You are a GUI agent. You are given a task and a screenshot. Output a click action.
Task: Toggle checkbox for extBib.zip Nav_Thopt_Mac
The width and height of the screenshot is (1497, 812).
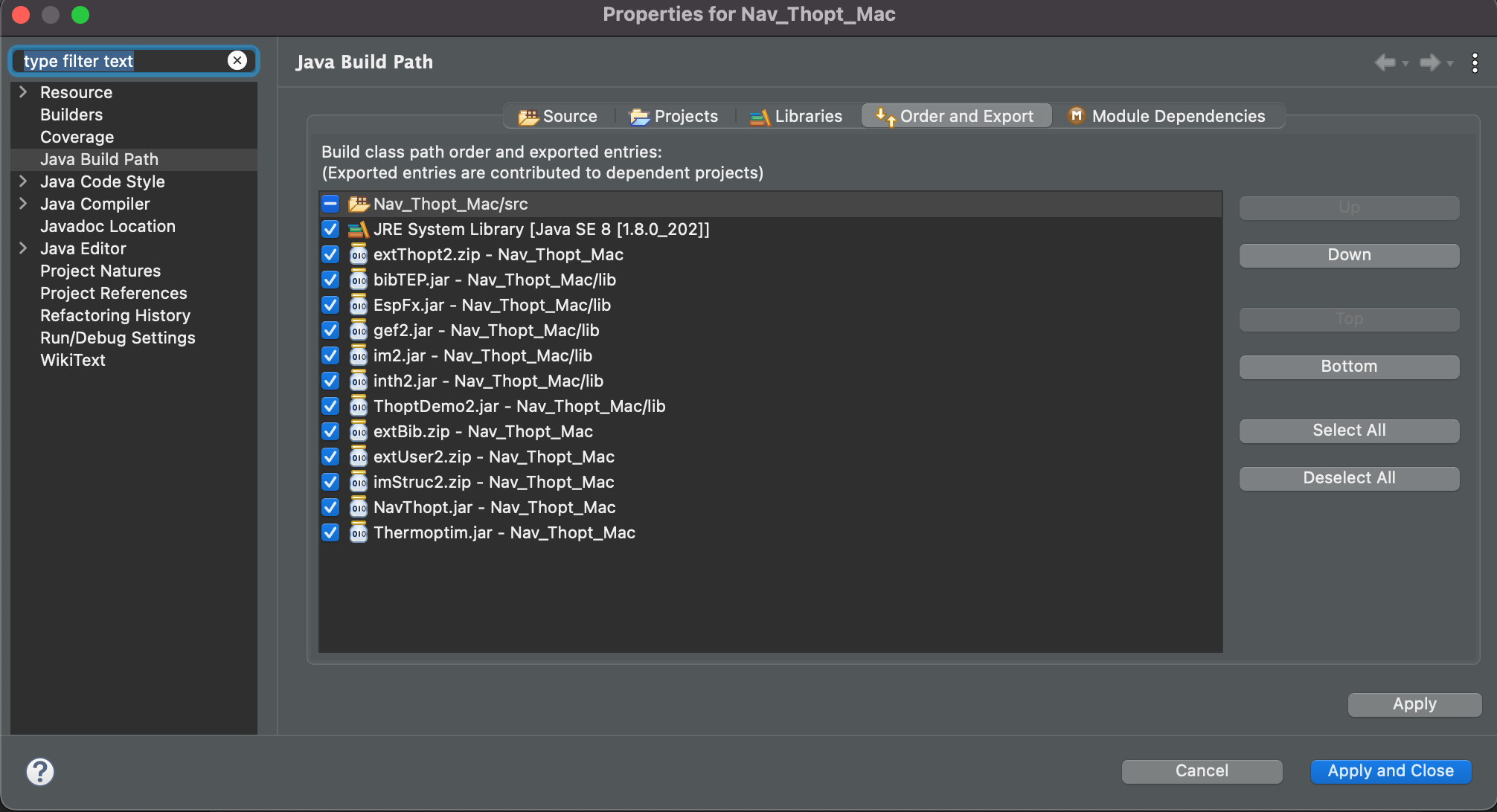coord(332,431)
